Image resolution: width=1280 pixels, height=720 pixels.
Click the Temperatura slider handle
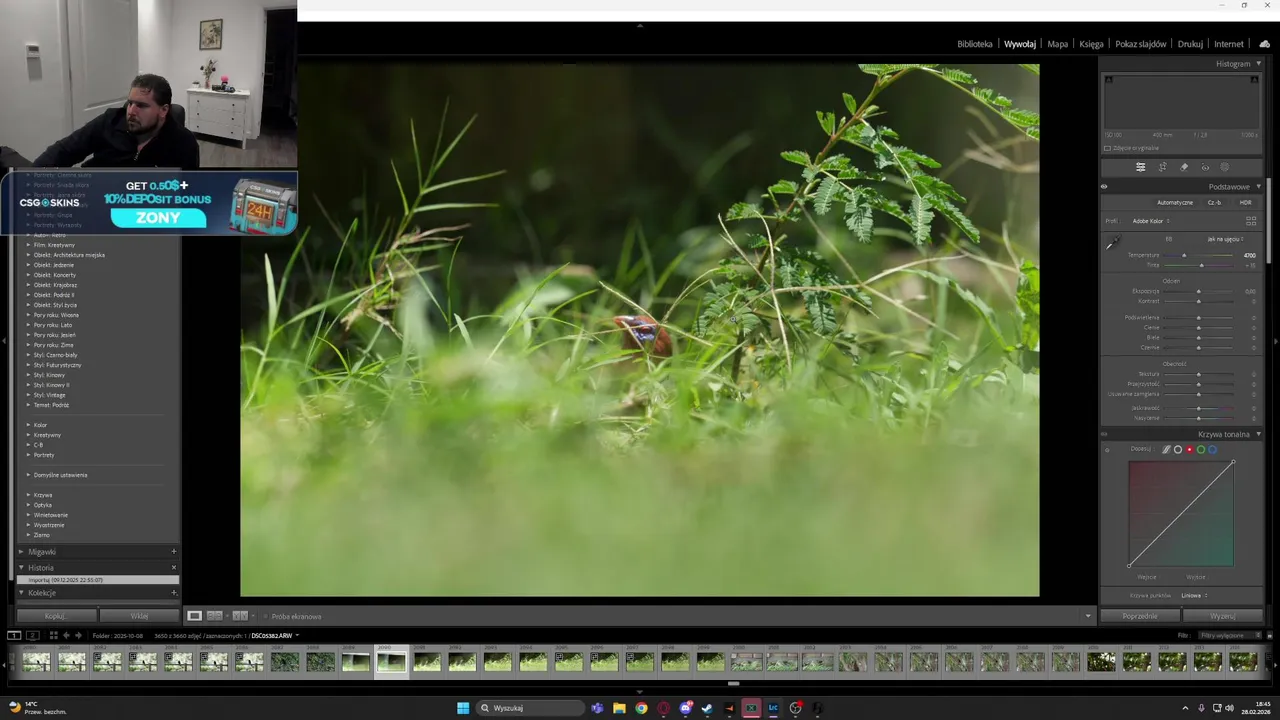coord(1184,255)
